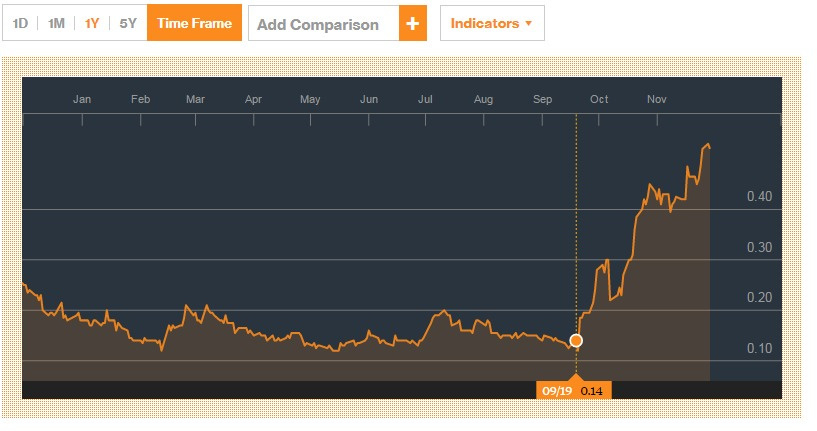Click the Jan label on the month axis
The width and height of the screenshot is (817, 431).
(x=82, y=99)
